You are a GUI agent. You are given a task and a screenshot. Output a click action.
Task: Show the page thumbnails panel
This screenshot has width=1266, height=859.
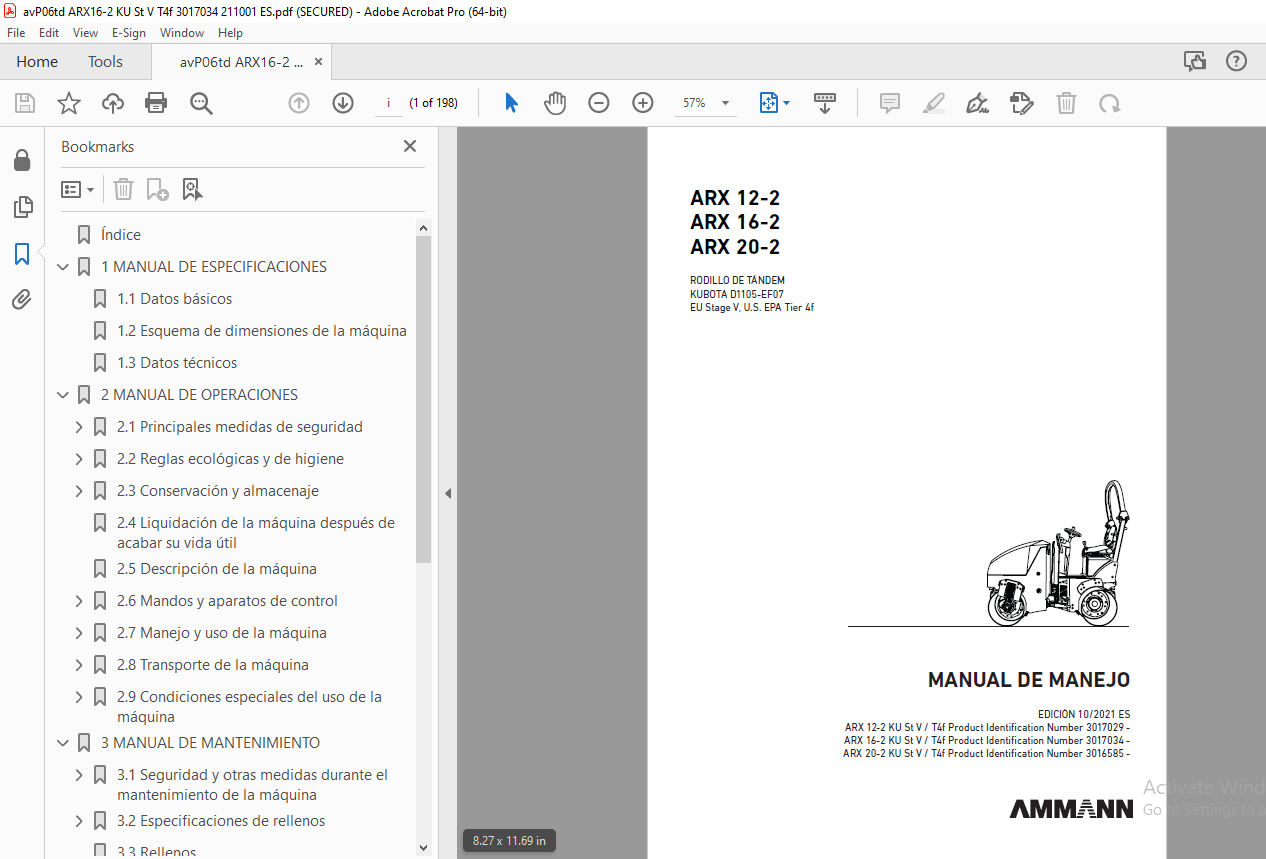[x=22, y=207]
